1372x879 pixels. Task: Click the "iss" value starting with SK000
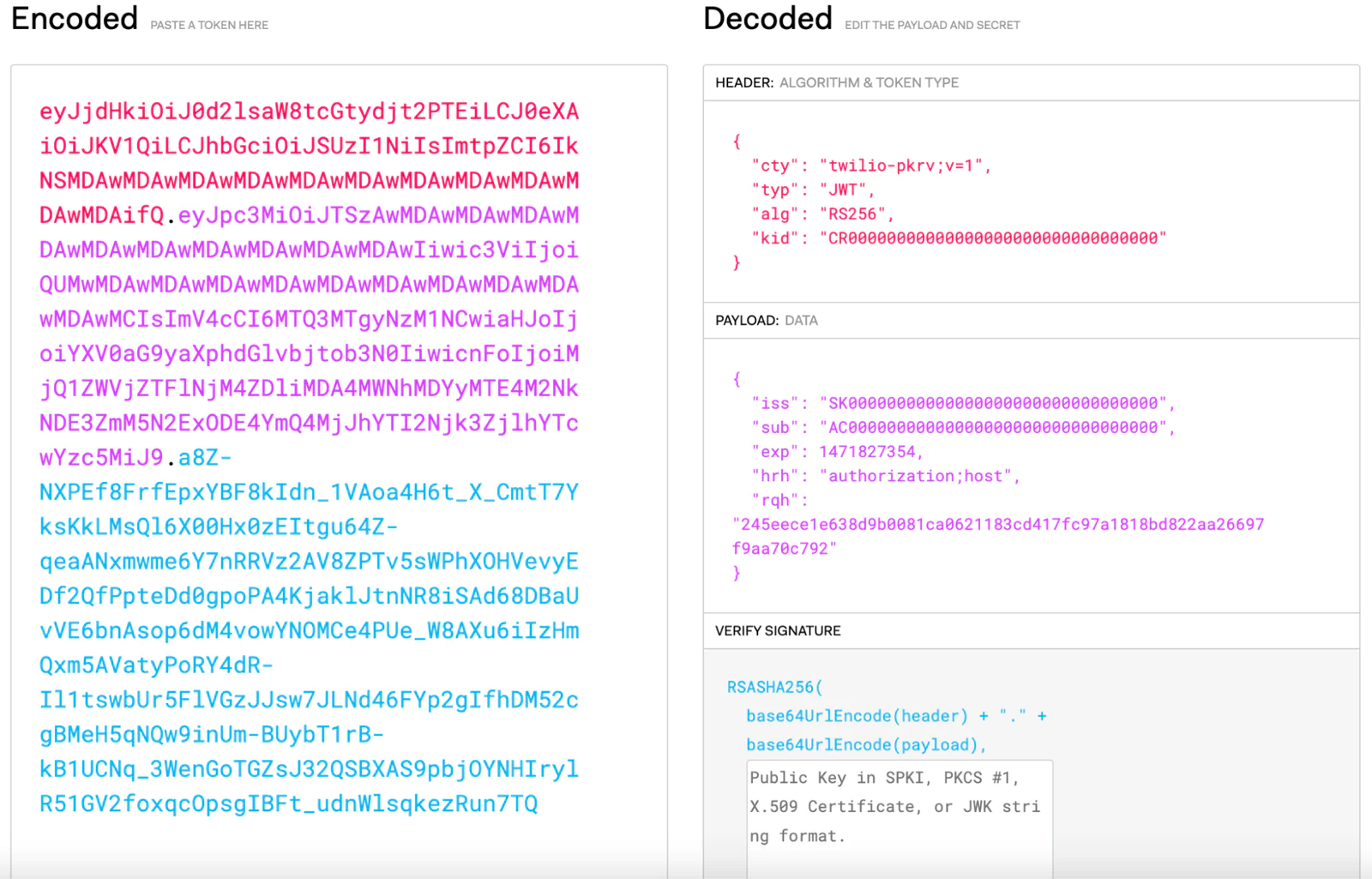pos(993,403)
